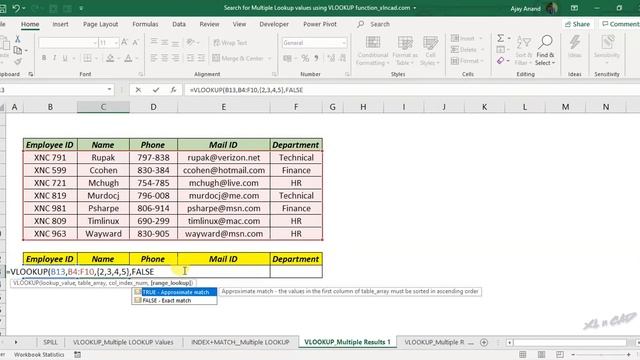This screenshot has width=640, height=360.
Task: Select column C header
Action: coord(103,107)
